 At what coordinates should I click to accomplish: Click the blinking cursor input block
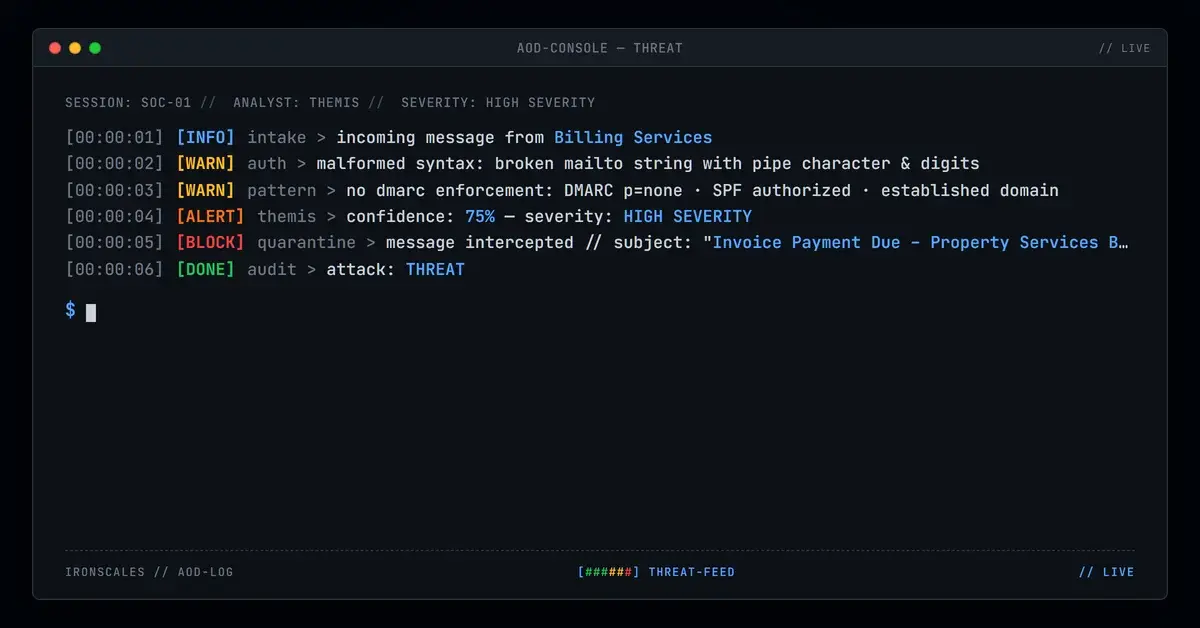[91, 312]
